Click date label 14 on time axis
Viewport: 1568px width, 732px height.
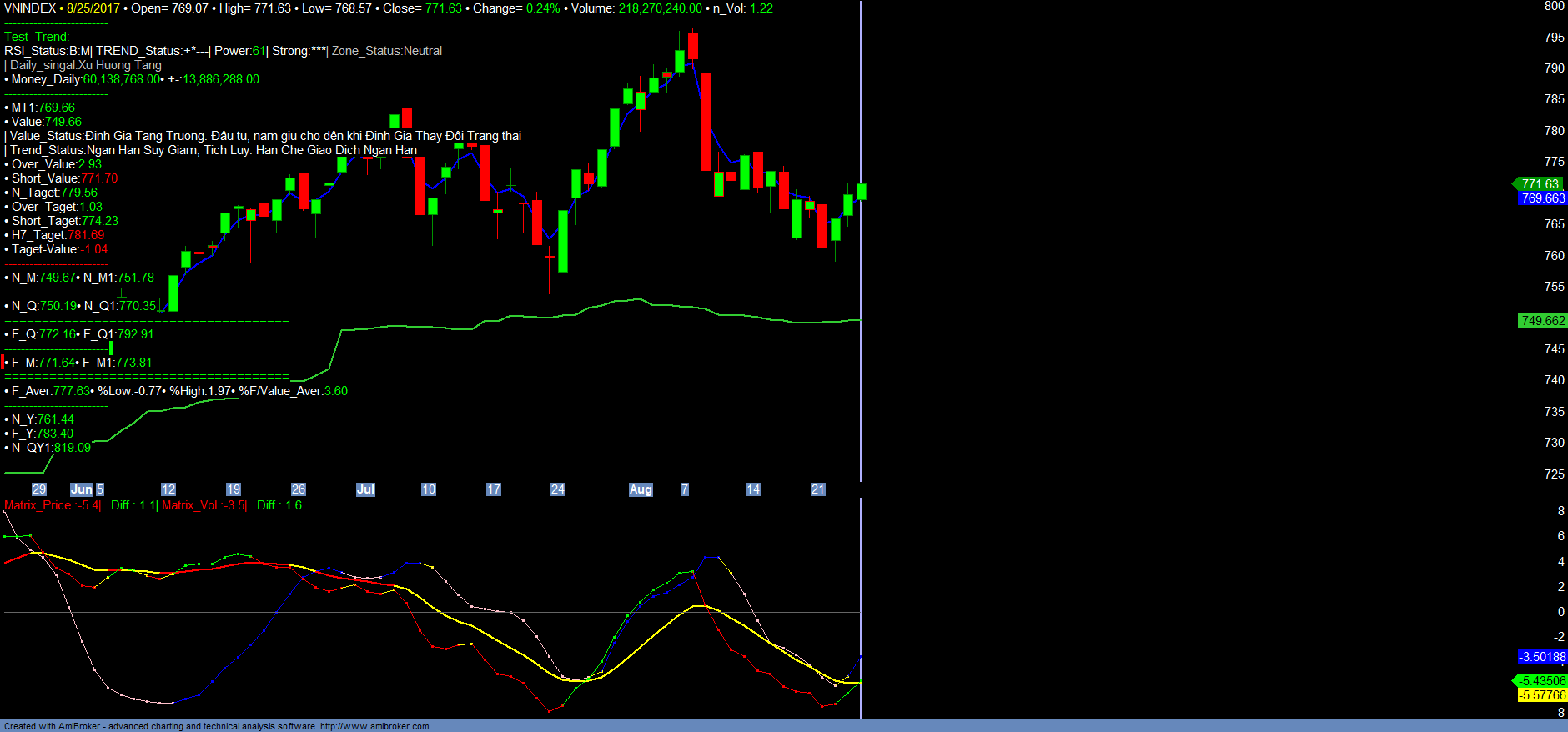752,489
